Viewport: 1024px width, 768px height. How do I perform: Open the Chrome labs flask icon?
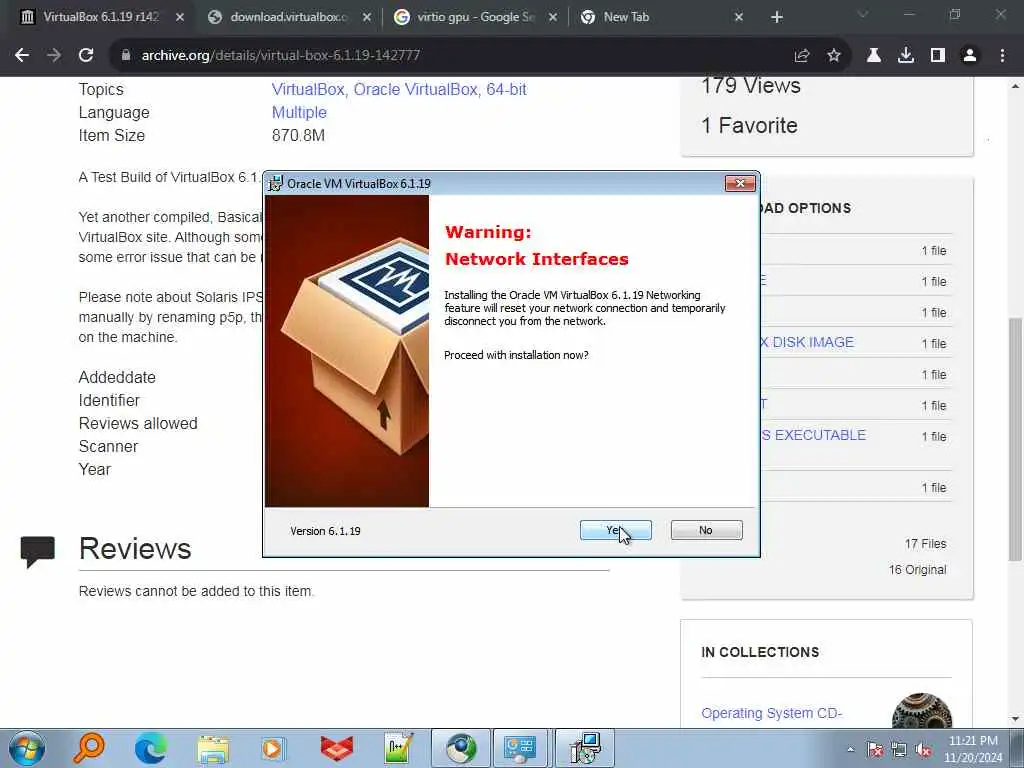874,56
